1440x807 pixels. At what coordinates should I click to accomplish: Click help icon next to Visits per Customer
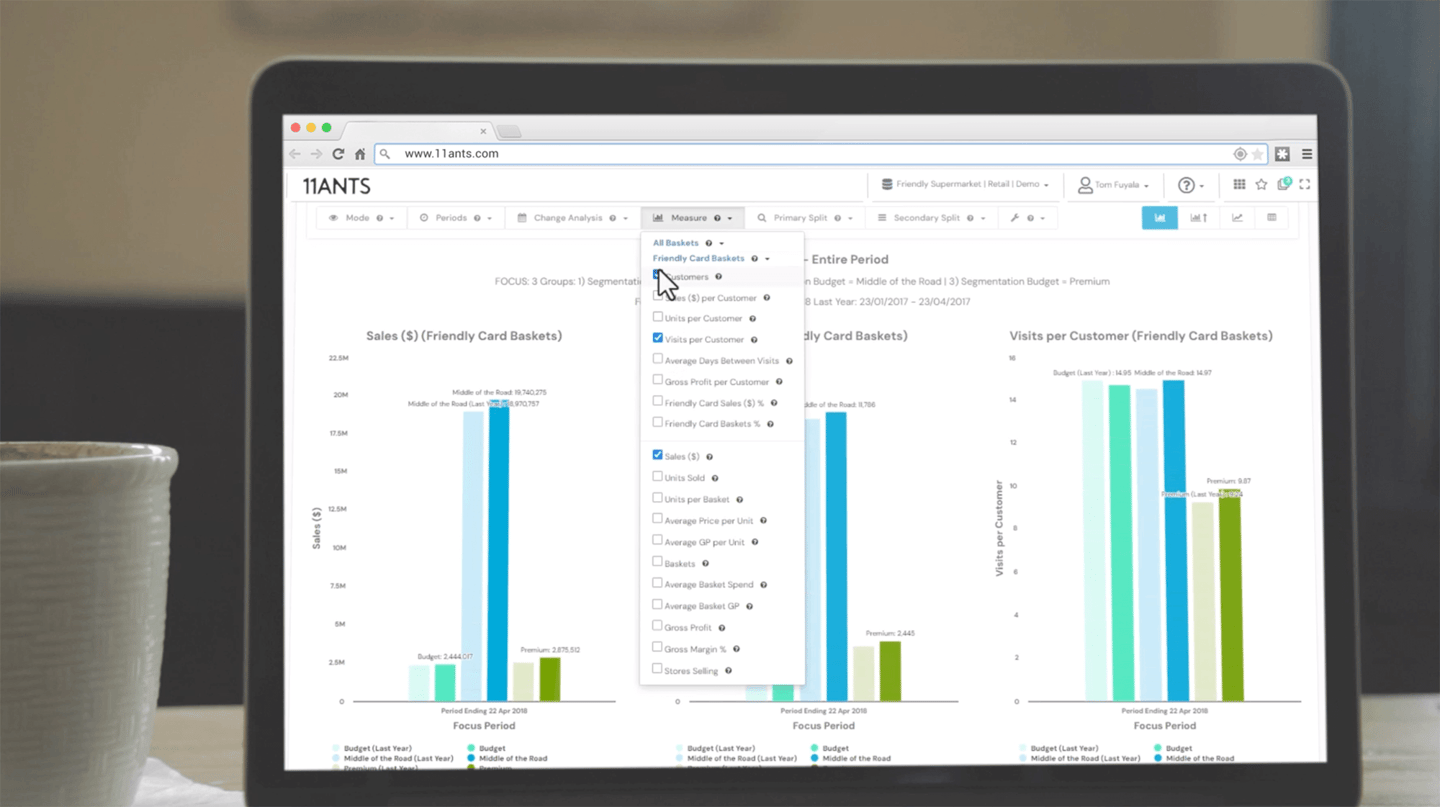pos(754,340)
